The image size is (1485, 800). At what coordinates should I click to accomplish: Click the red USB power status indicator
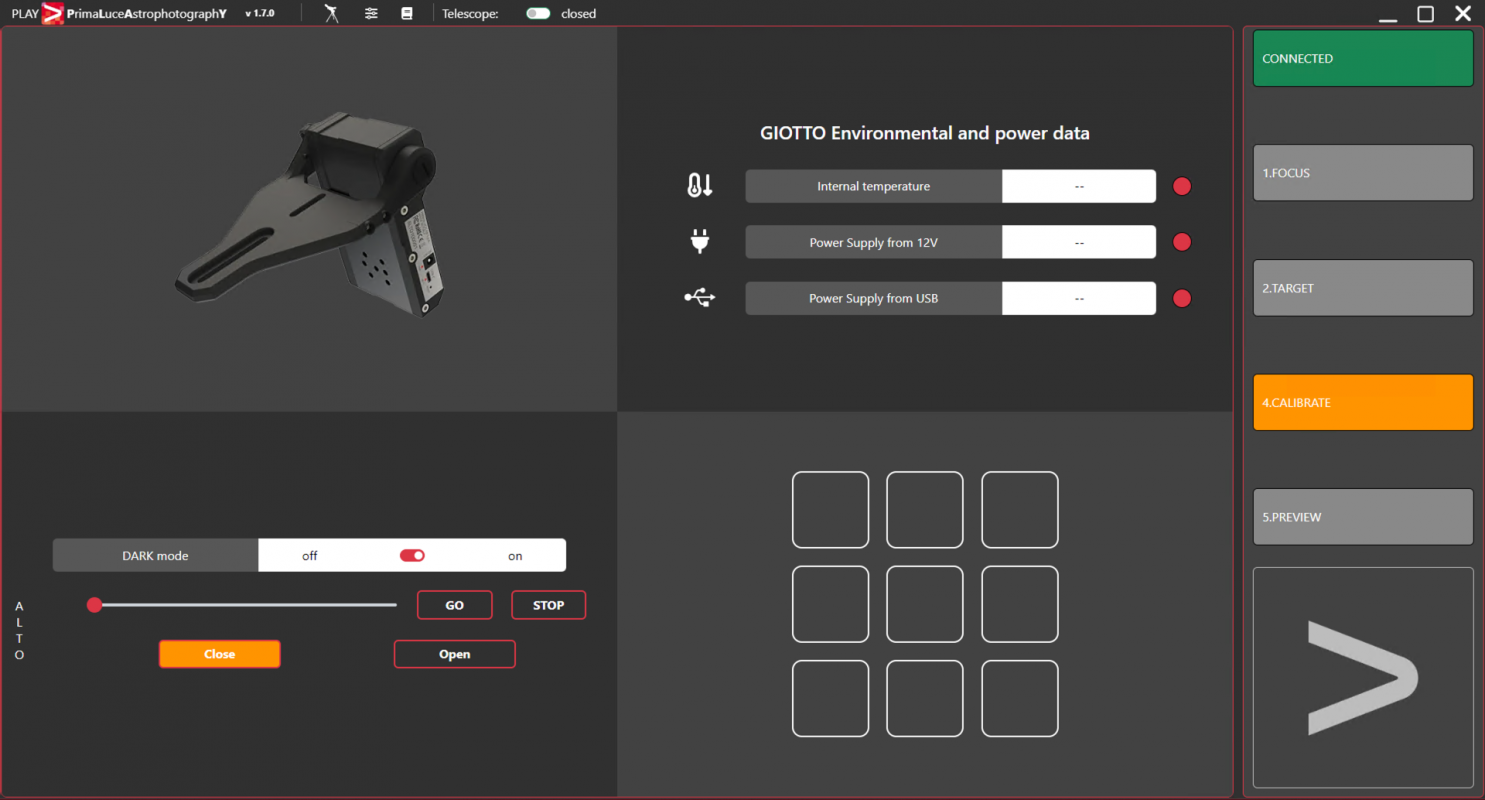(1182, 298)
